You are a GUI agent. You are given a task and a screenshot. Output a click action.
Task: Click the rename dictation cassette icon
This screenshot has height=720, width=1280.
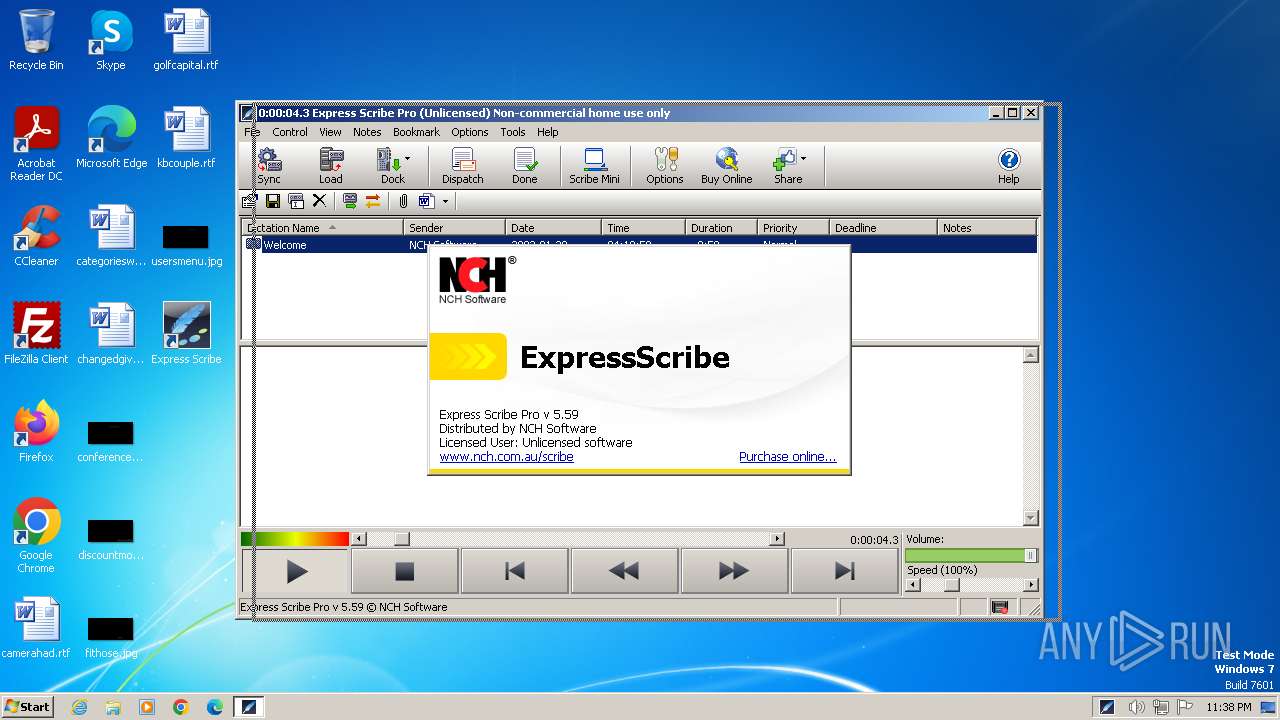point(296,201)
